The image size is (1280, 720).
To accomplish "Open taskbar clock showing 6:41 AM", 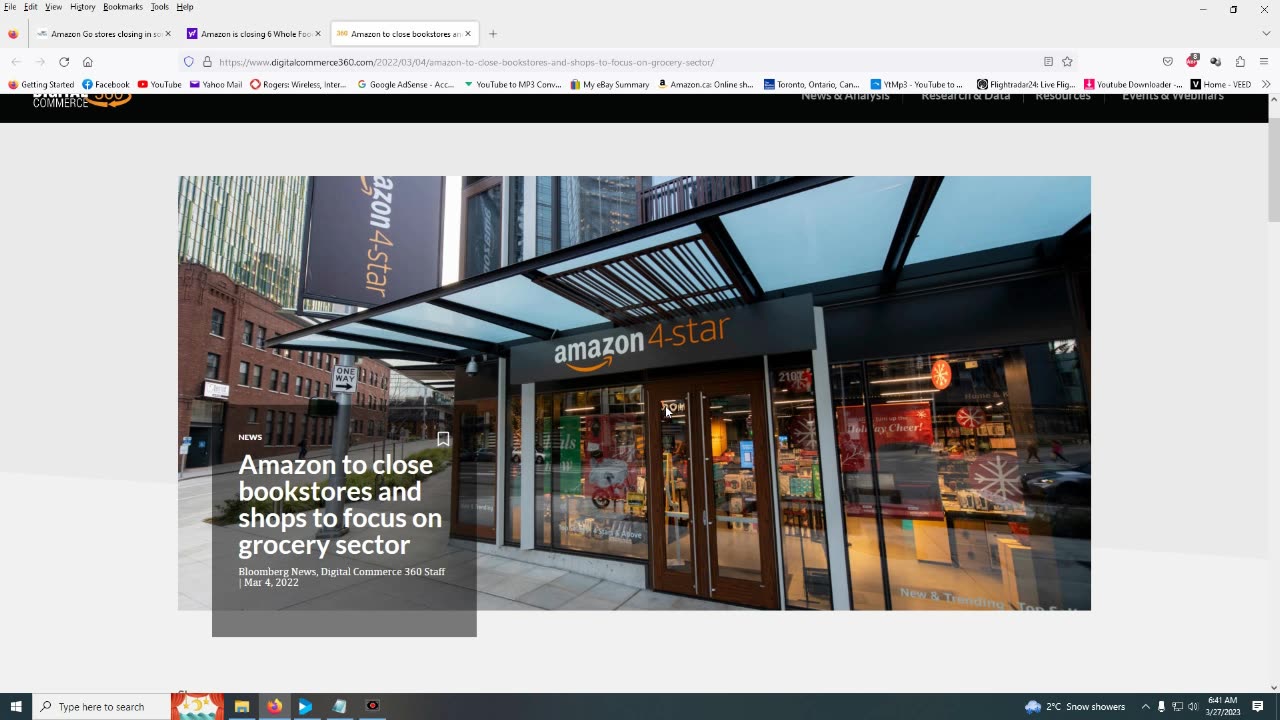I will pos(1223,706).
